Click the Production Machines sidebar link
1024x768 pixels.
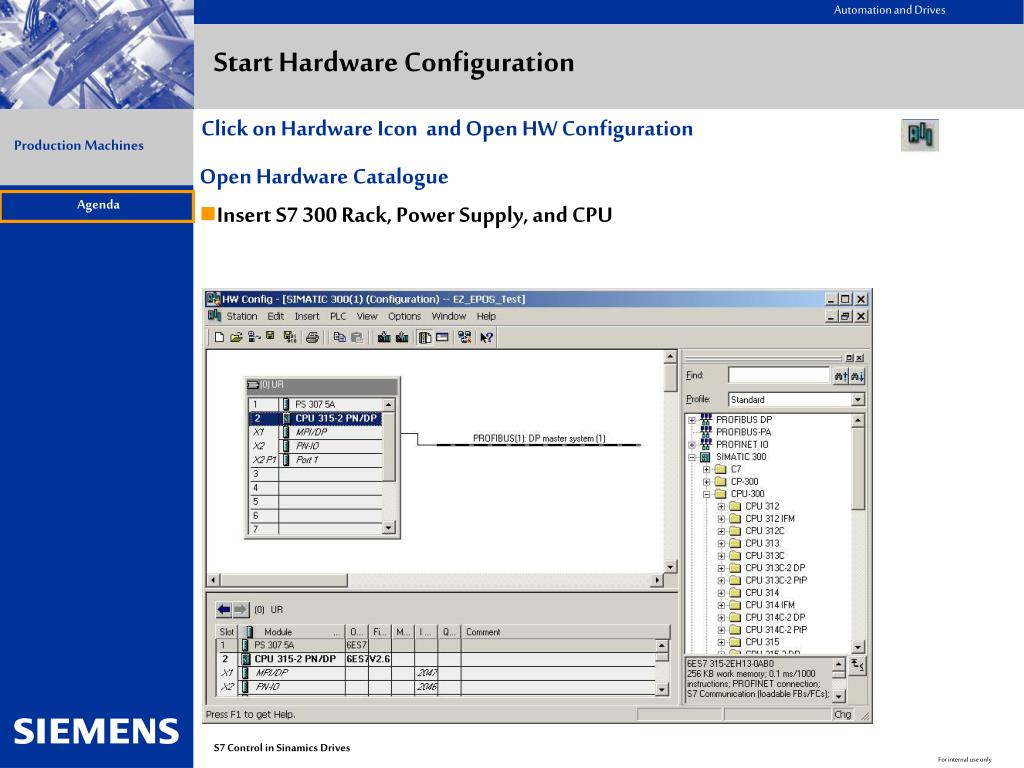click(x=79, y=145)
